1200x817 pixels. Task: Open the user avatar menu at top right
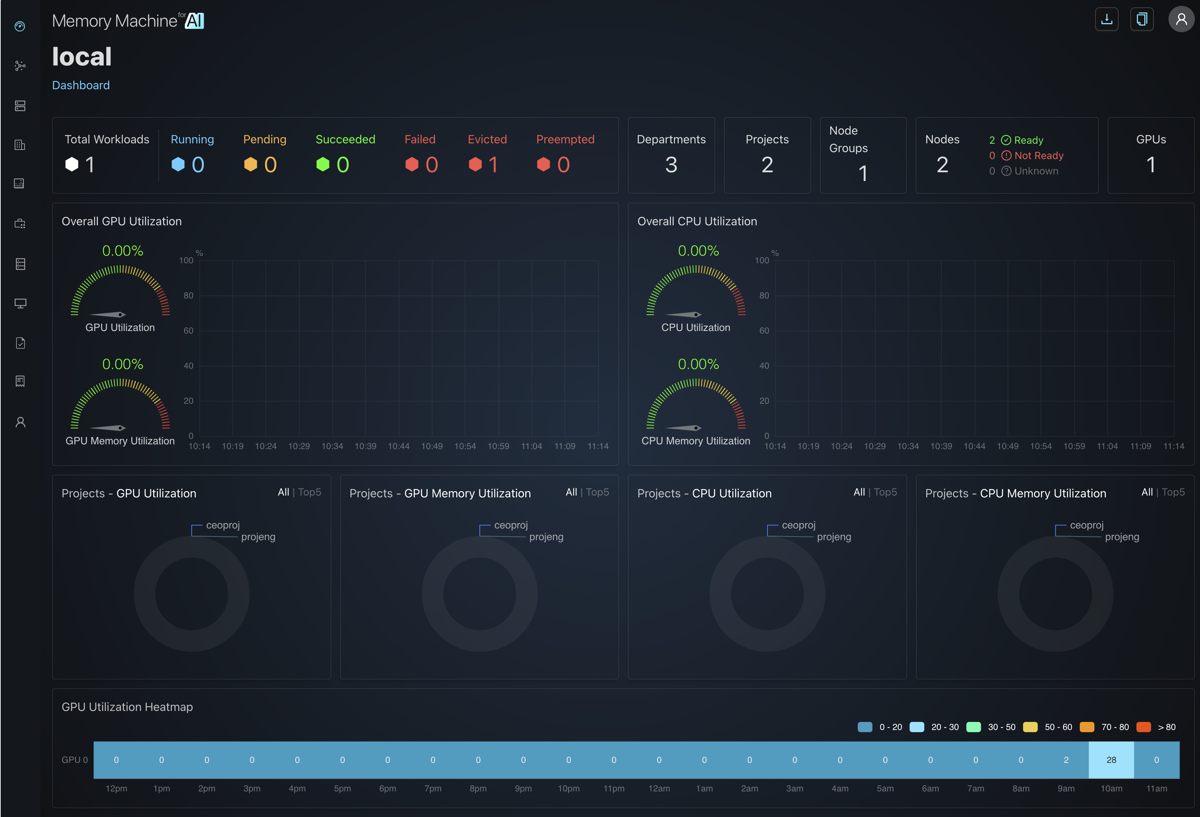point(1181,19)
